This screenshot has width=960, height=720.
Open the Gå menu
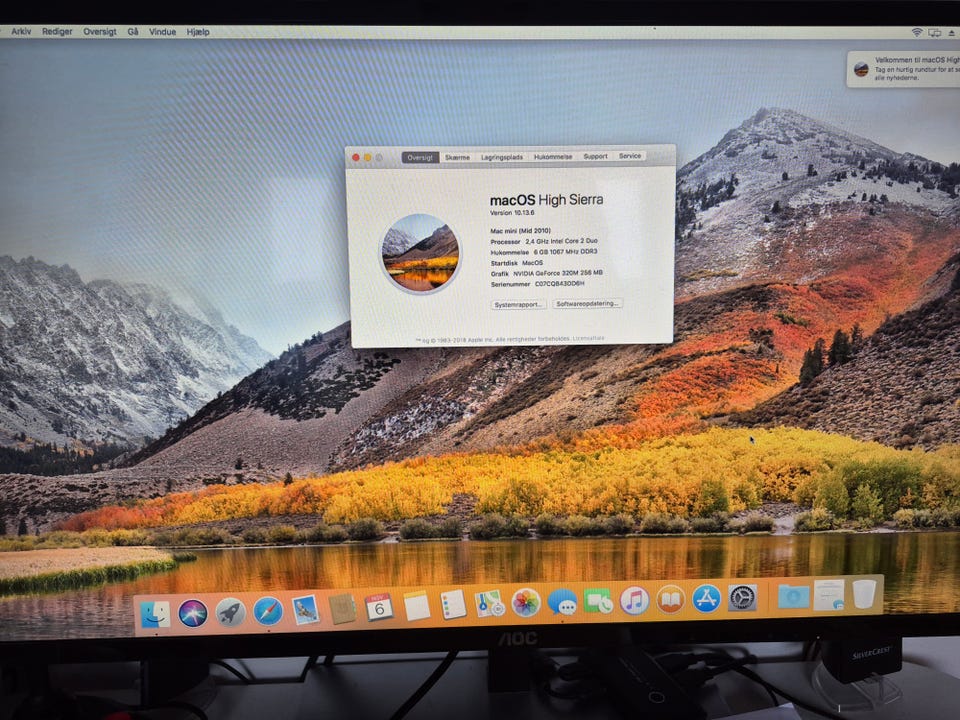(x=133, y=31)
